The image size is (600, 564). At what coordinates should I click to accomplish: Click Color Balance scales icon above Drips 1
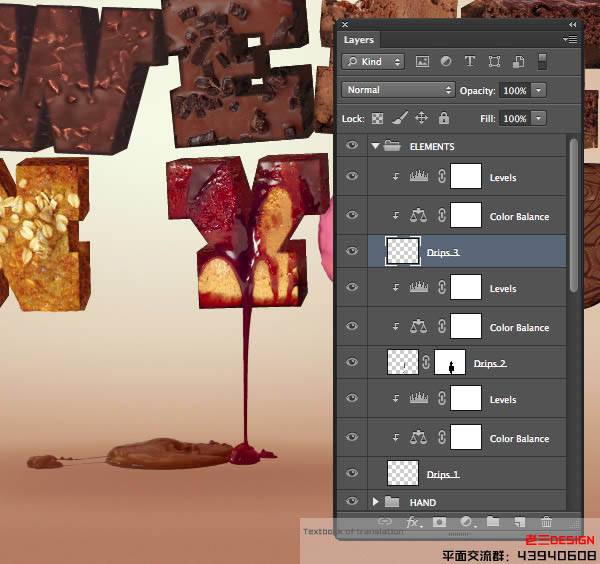(418, 437)
